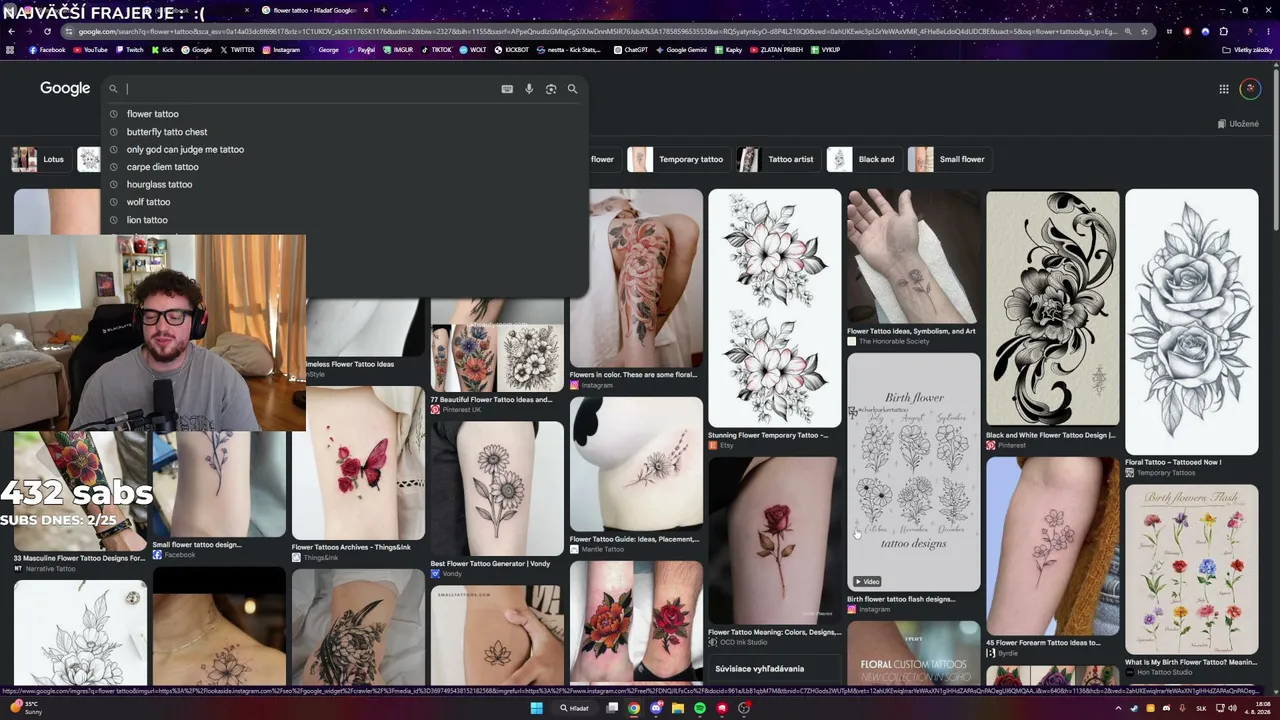Select the Temporary tattoo filter chip
The height and width of the screenshot is (720, 1280).
click(677, 159)
